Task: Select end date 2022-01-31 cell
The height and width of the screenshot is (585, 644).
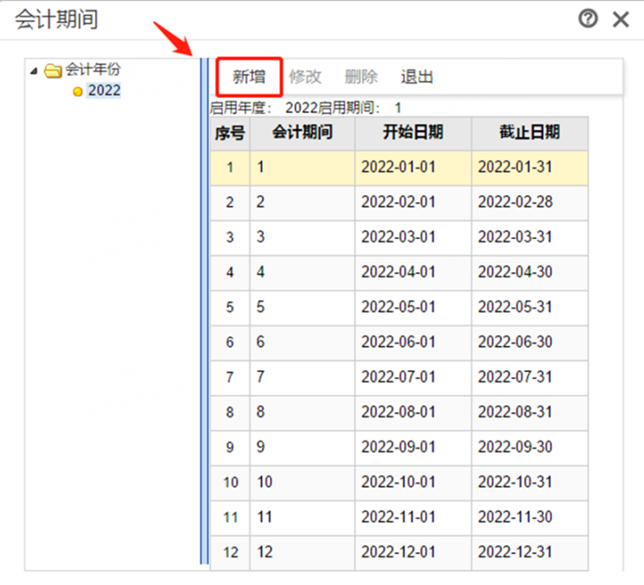Action: tap(530, 168)
